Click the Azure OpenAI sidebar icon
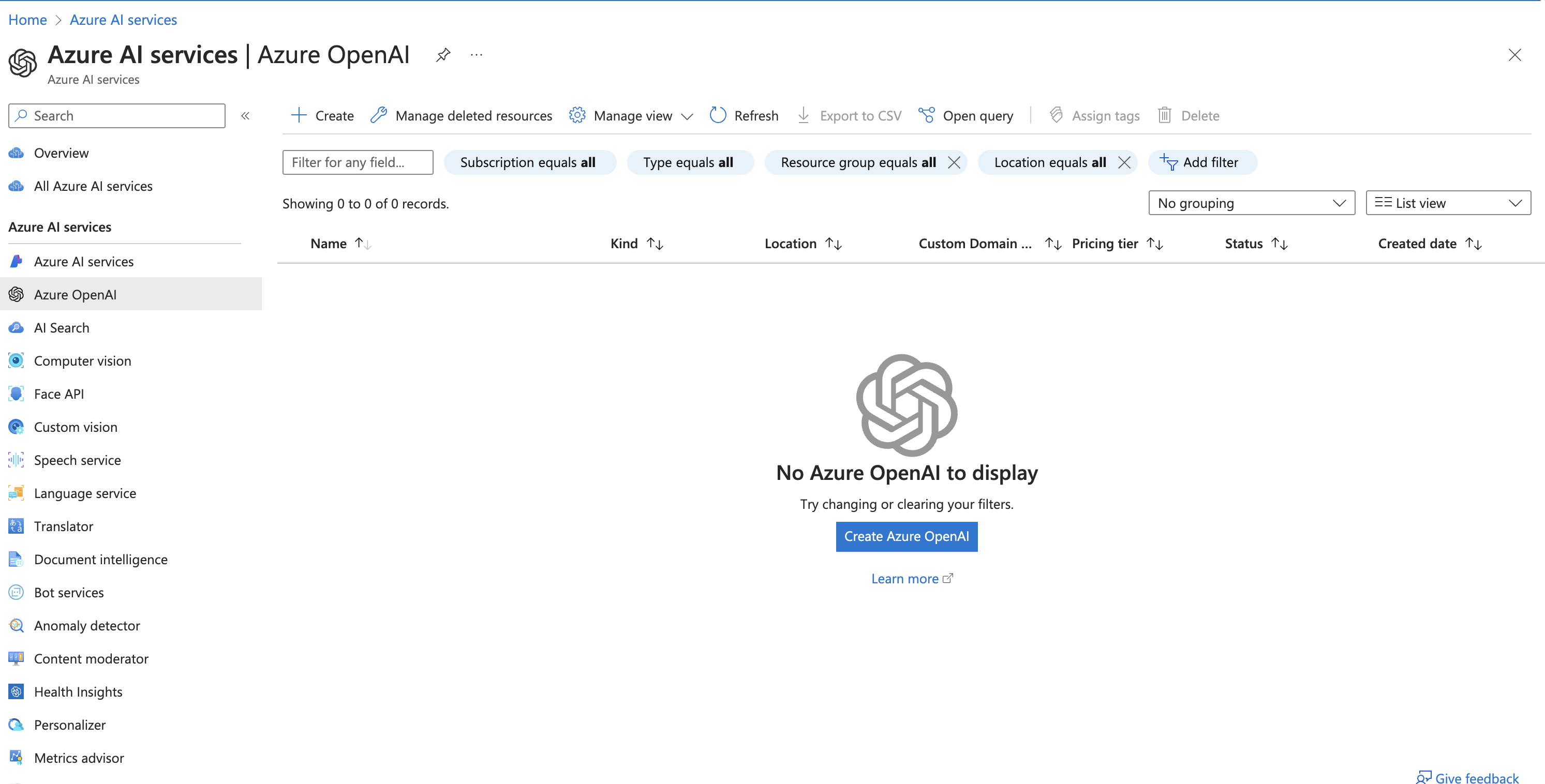Image resolution: width=1545 pixels, height=784 pixels. point(17,293)
